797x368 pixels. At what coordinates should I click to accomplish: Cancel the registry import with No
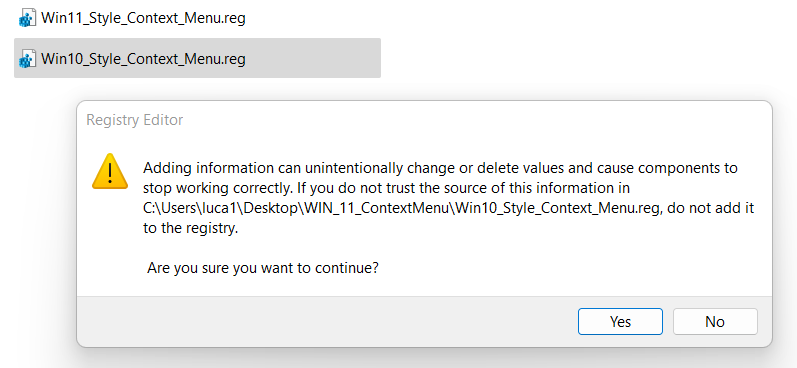pyautogui.click(x=715, y=321)
